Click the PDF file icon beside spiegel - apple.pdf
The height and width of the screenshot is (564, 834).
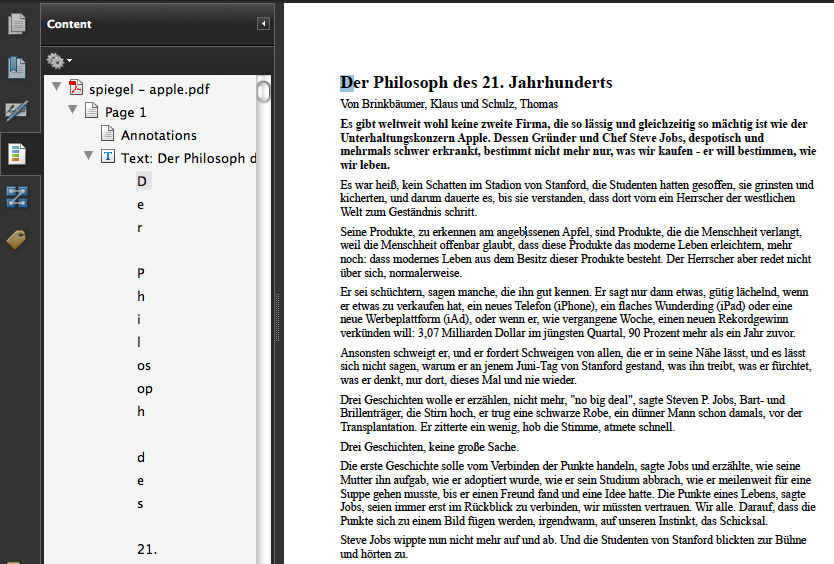pos(76,88)
